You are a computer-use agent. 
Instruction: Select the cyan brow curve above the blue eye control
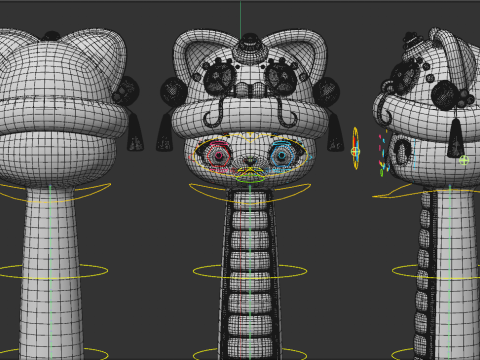point(282,143)
